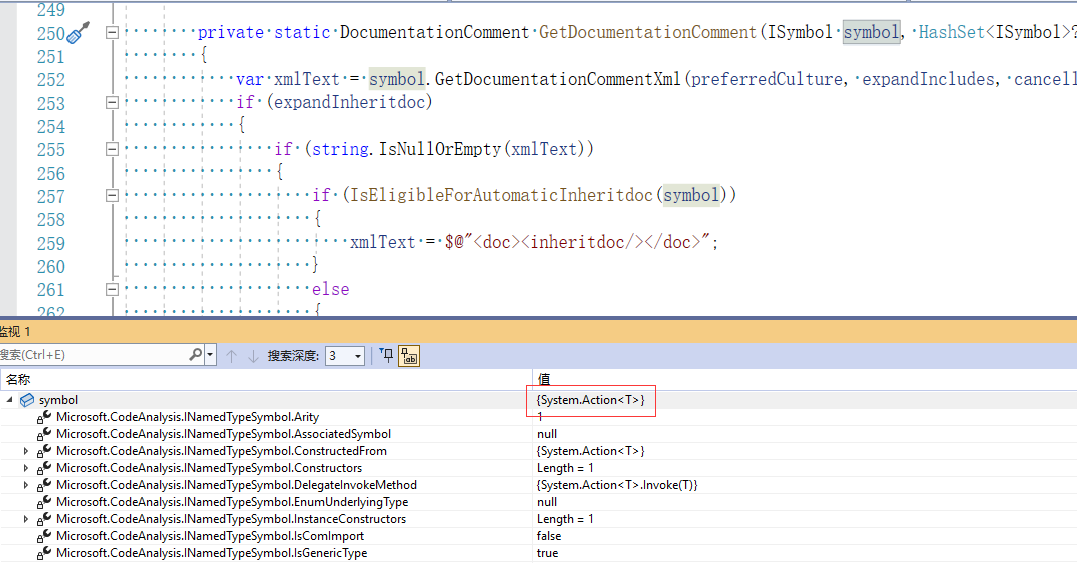This screenshot has width=1077, height=563.
Task: Collapse the else block at line 261
Action: [x=112, y=290]
